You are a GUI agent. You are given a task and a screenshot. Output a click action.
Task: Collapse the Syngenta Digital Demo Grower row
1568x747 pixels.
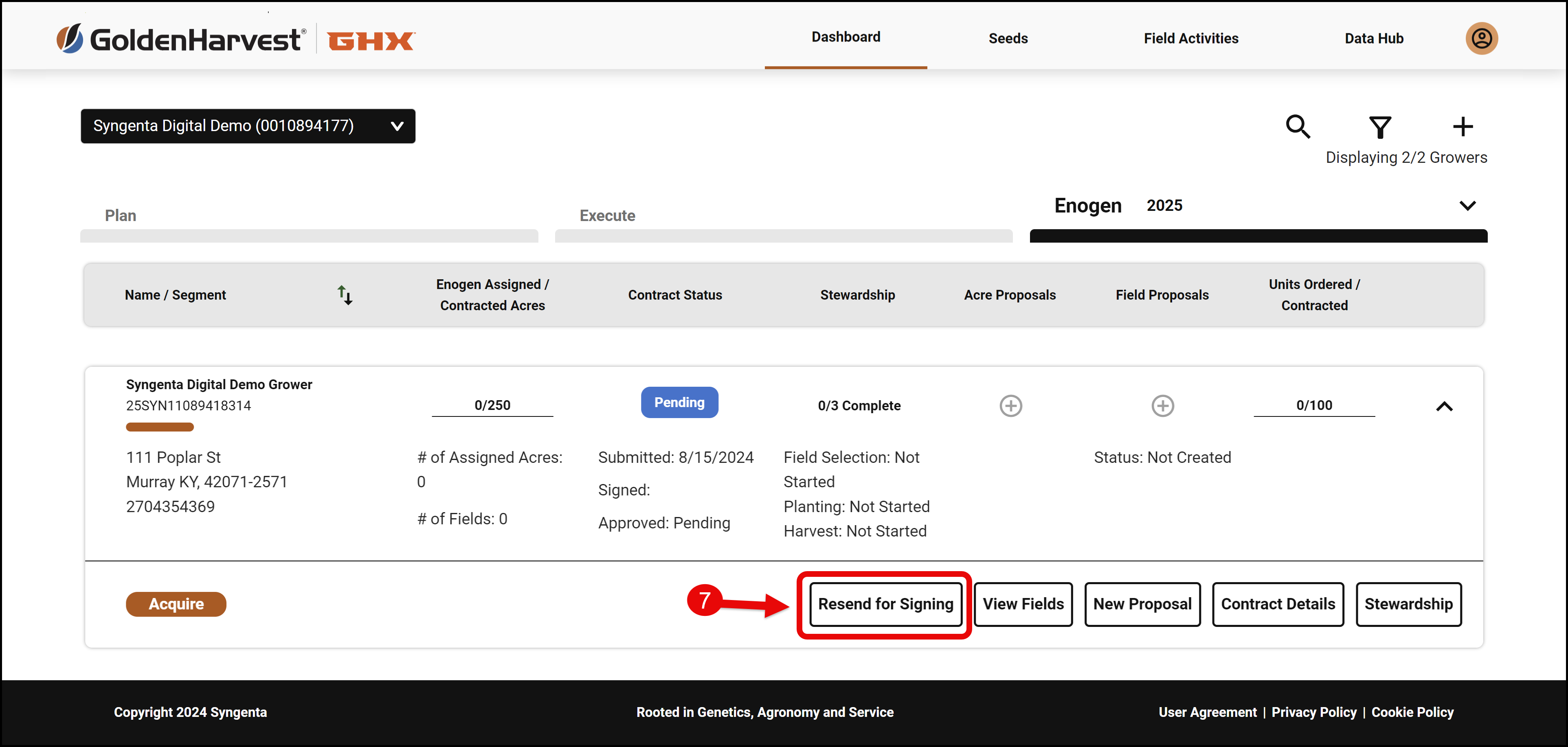tap(1444, 406)
